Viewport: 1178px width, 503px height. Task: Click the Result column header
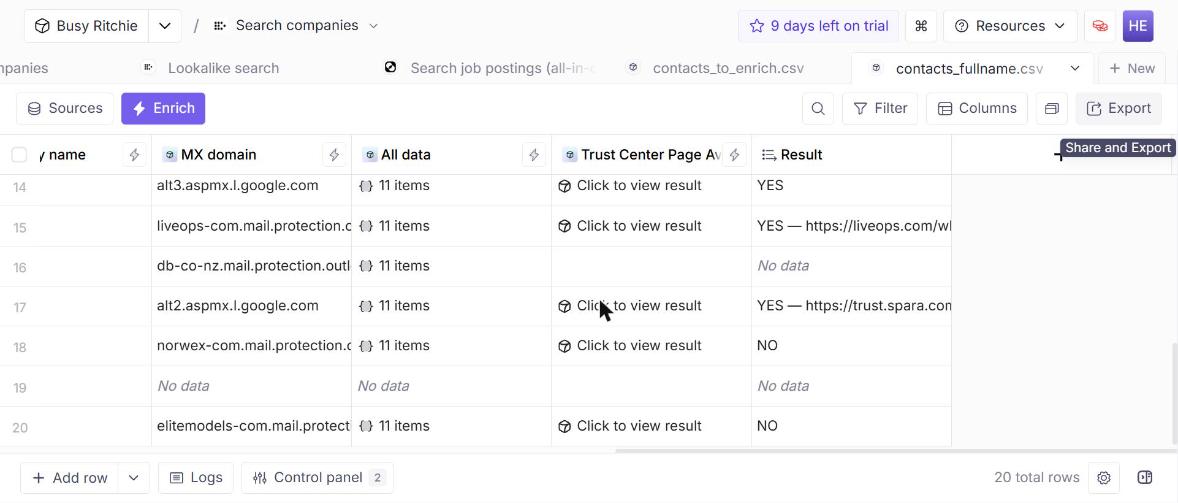(x=851, y=155)
